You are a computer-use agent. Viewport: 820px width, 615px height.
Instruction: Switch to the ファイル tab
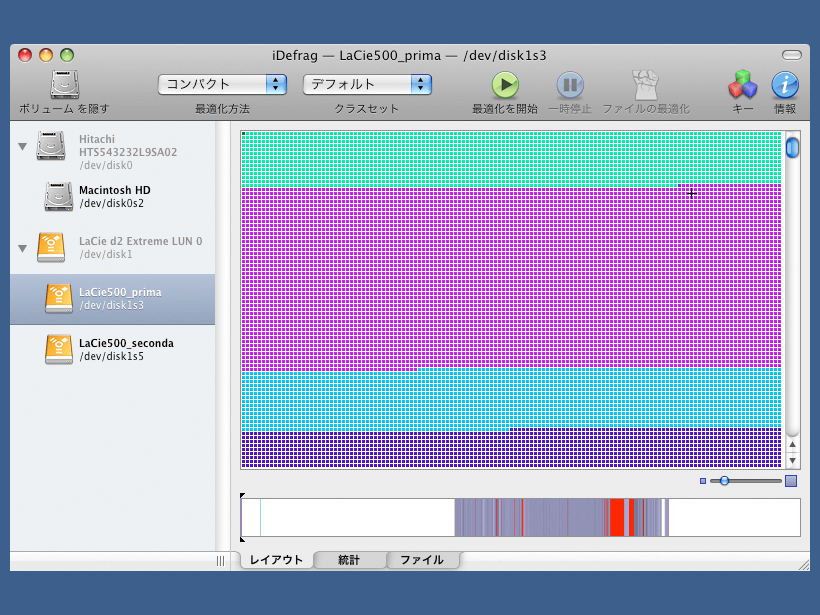[x=422, y=560]
